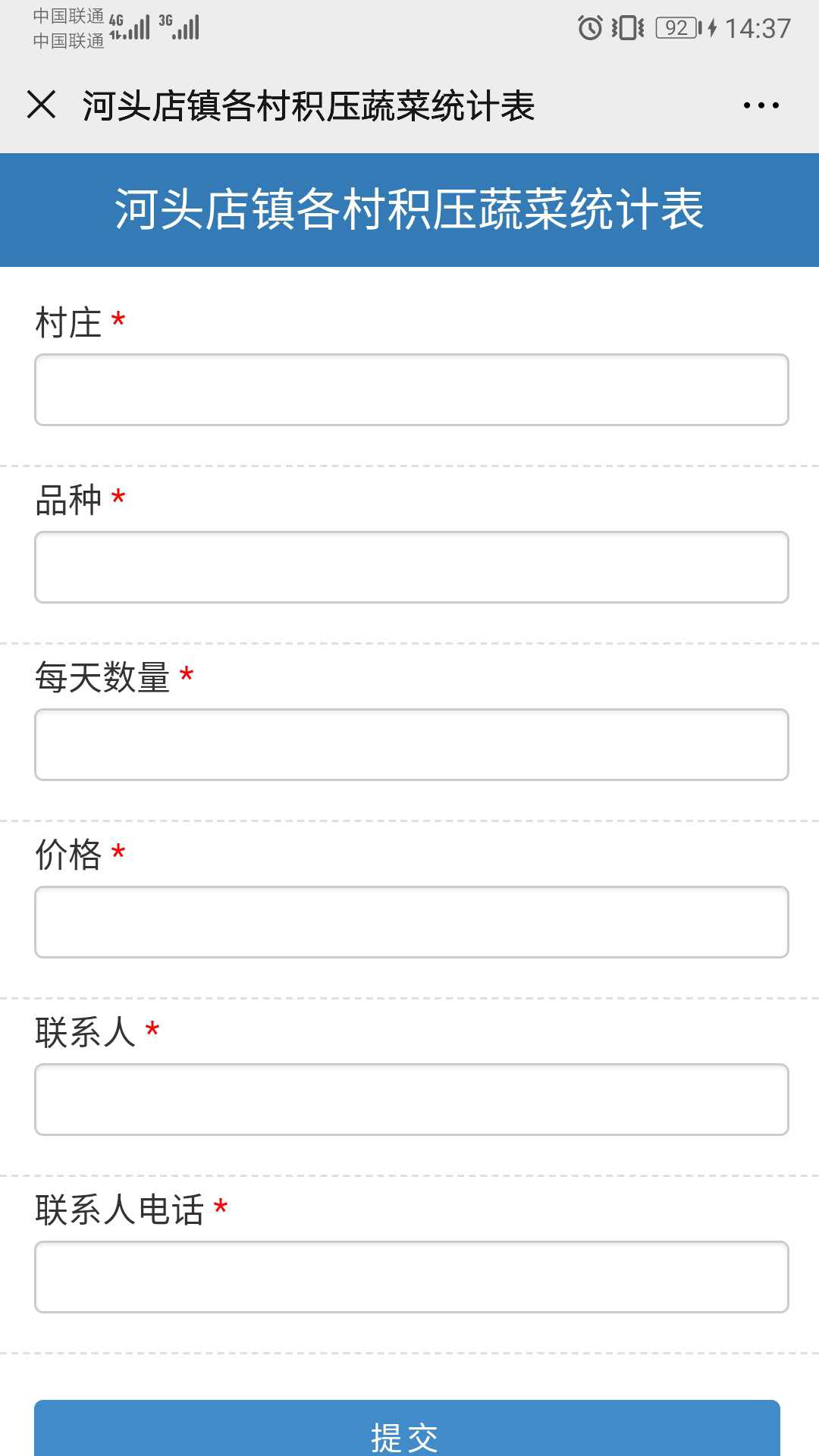Tap the blue form title banner

409,209
